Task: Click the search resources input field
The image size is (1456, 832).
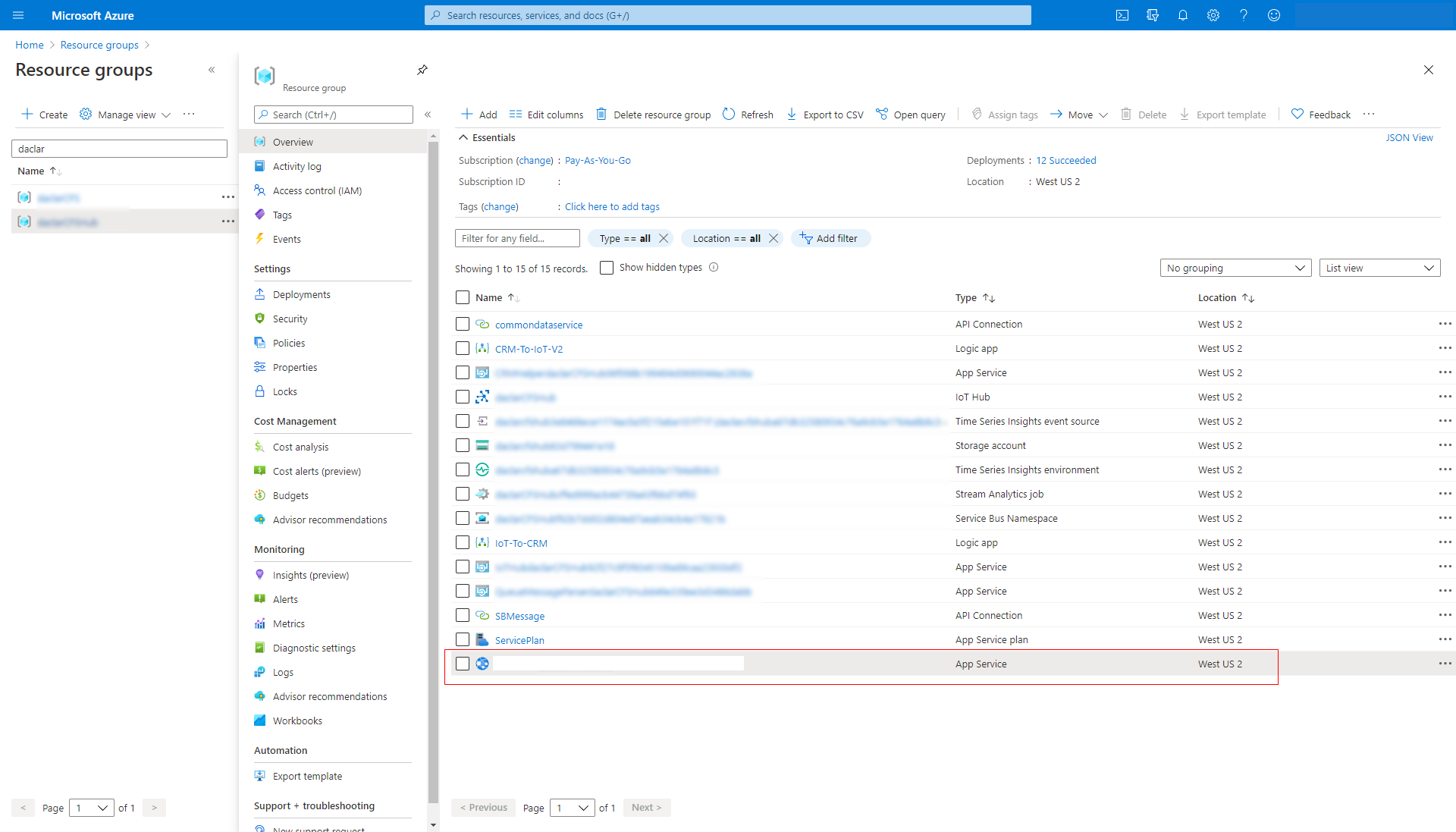Action: coord(728,15)
